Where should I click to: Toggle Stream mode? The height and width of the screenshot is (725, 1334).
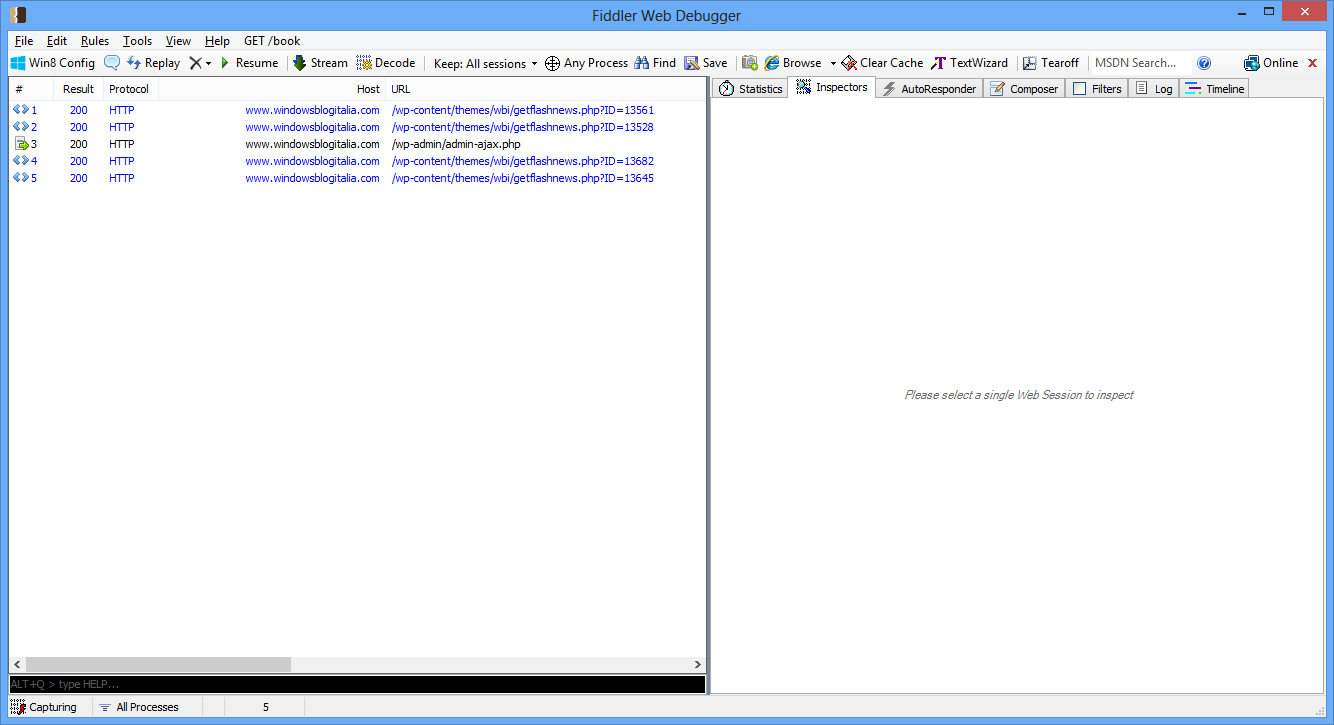pyautogui.click(x=320, y=63)
